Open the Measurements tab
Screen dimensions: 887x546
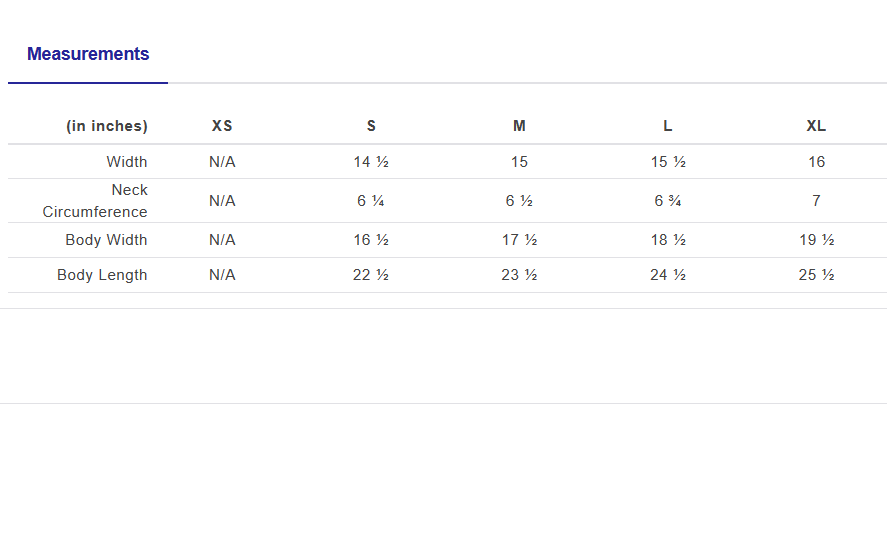tap(88, 54)
